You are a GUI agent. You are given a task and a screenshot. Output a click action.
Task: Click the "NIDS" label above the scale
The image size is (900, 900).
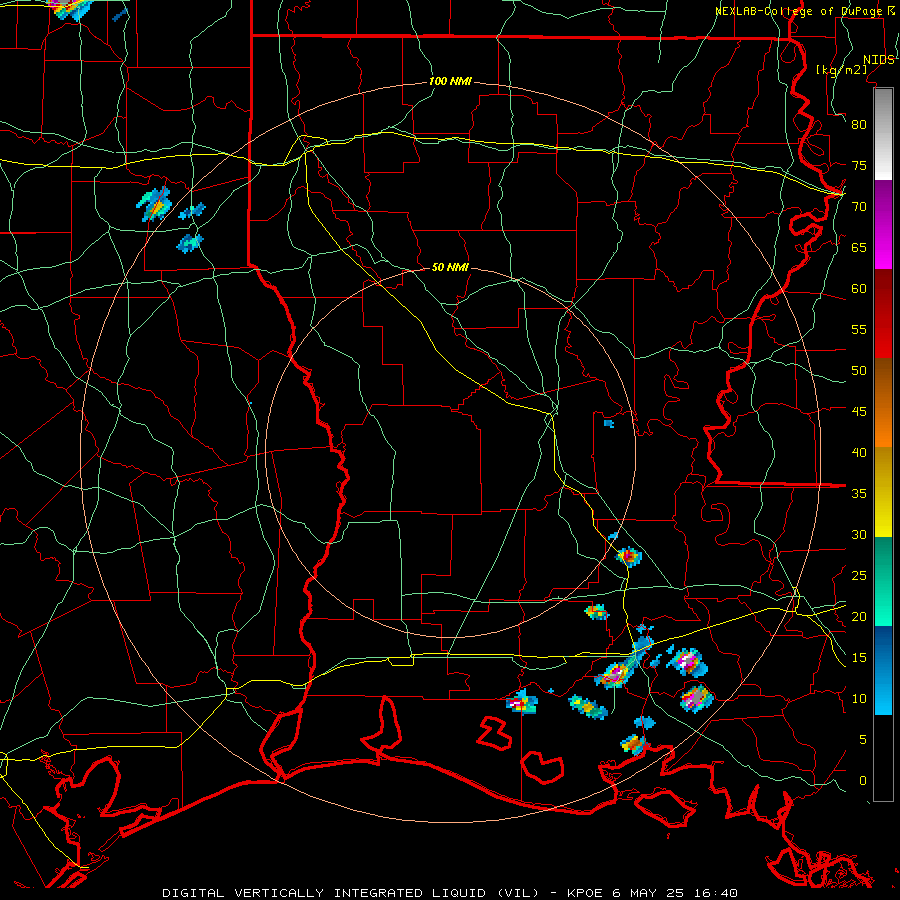click(879, 60)
